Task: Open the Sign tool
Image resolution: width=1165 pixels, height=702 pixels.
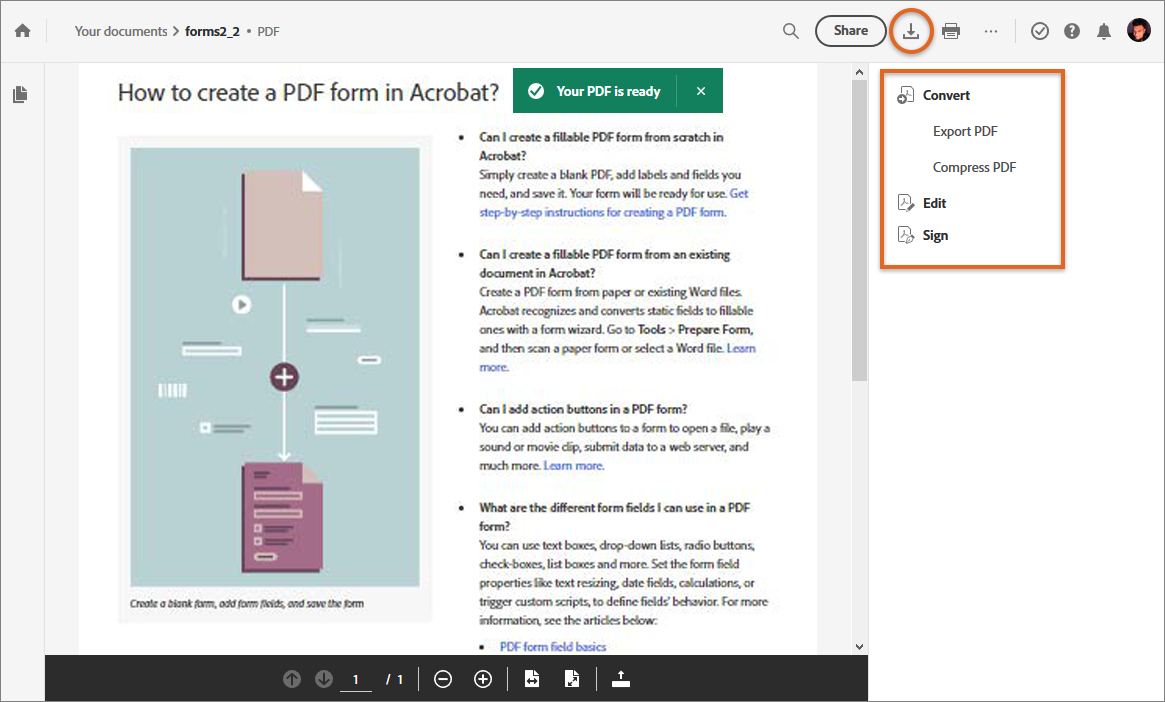Action: tap(936, 235)
